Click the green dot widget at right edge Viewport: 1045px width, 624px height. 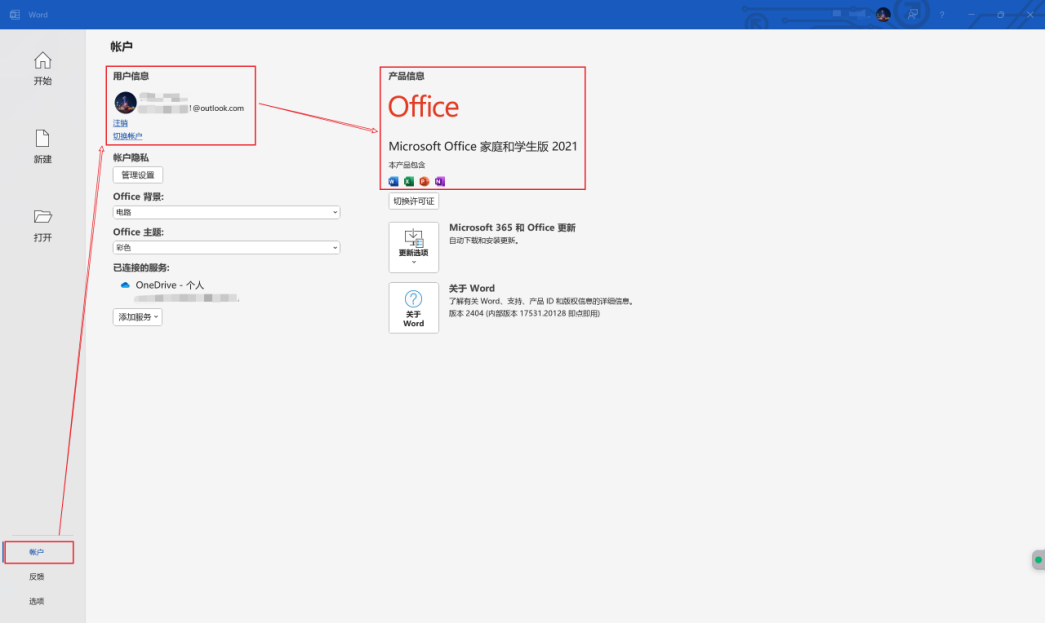tap(1038, 560)
